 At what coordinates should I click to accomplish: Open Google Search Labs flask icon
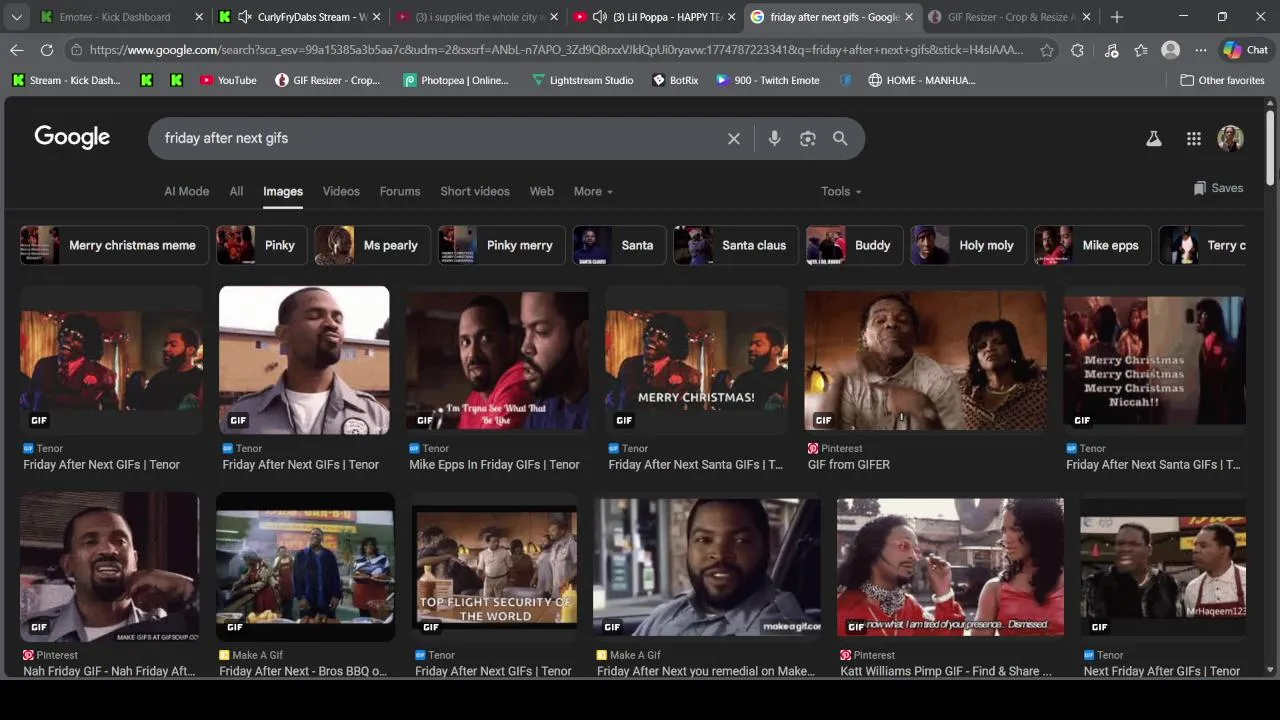[1154, 139]
